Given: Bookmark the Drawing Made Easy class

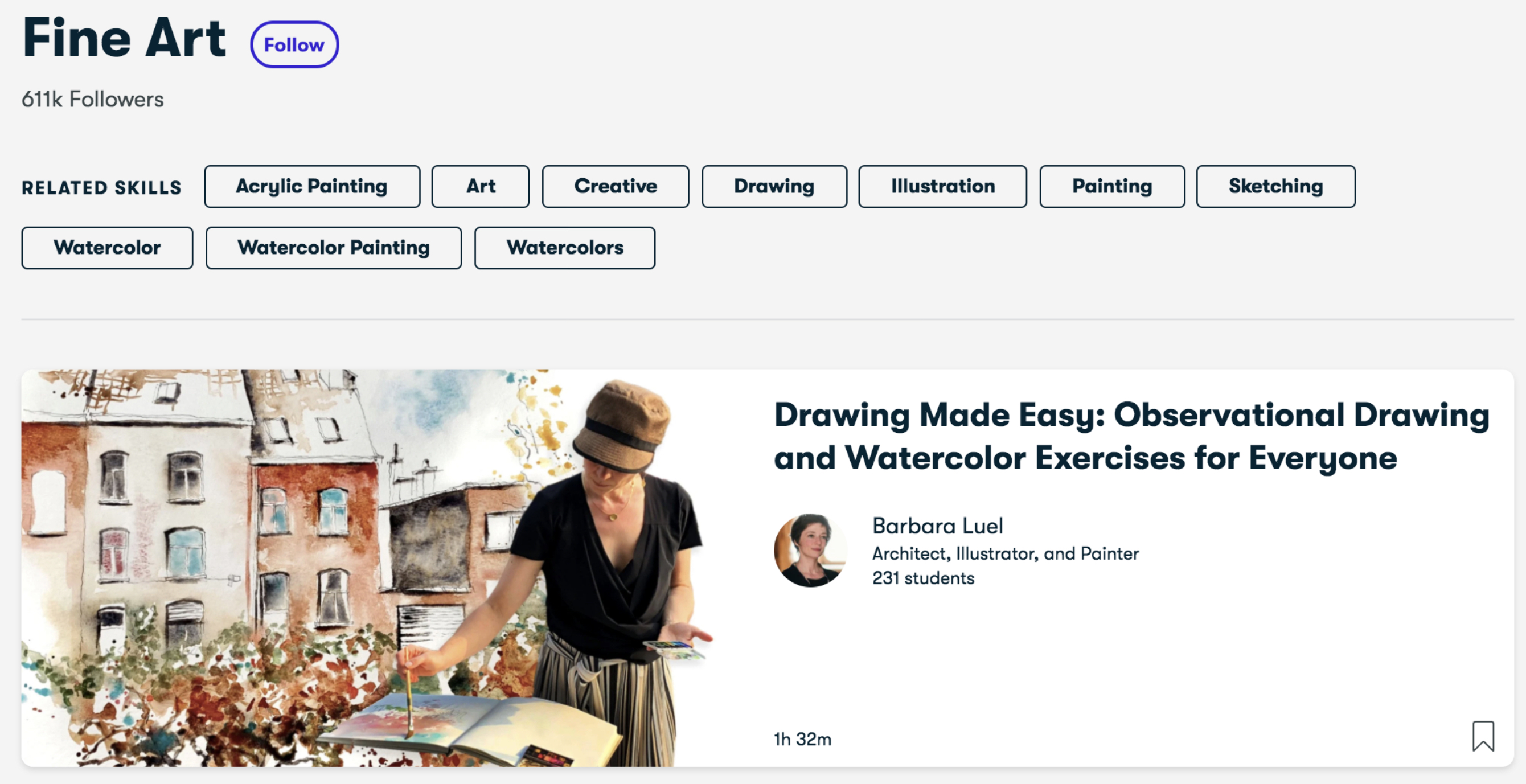Looking at the screenshot, I should pyautogui.click(x=1483, y=736).
